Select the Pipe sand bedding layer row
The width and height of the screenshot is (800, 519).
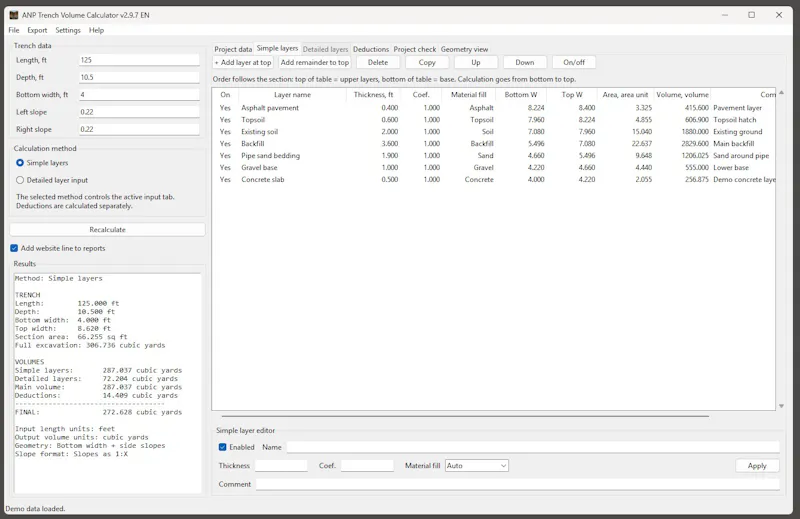click(494, 156)
